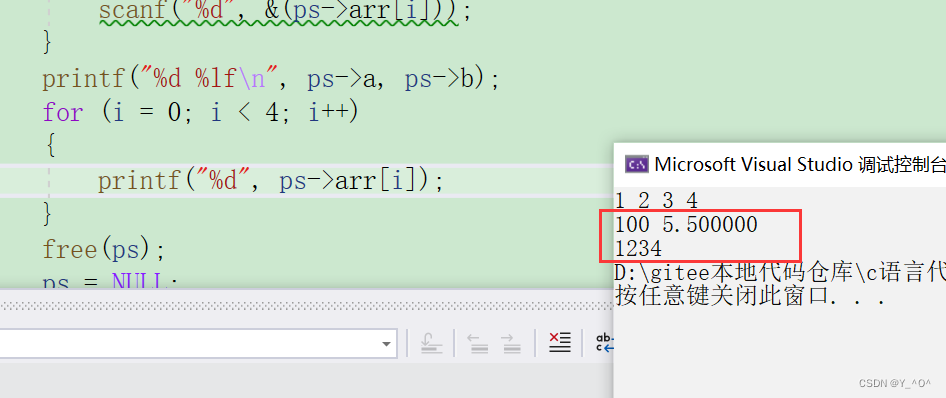This screenshot has height=398, width=946.
Task: Click the 按任意键关闭此窗口 message
Action: pyautogui.click(x=750, y=296)
